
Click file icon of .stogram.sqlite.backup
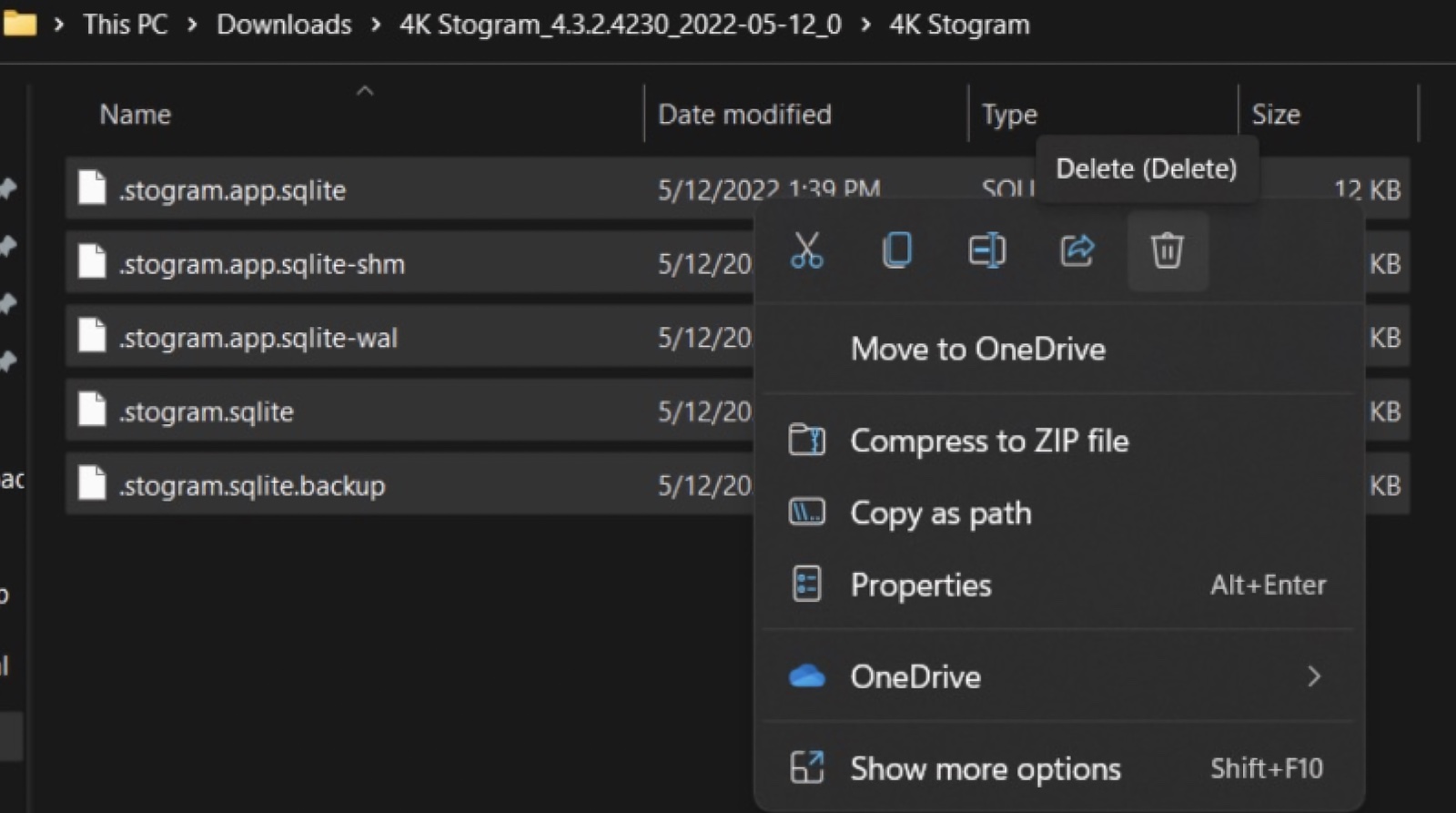(x=92, y=483)
